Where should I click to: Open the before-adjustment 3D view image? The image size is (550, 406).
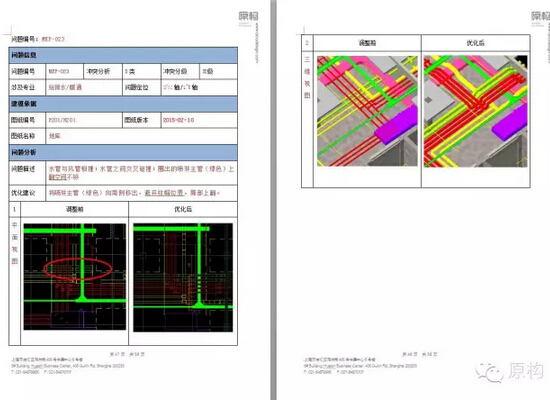367,111
